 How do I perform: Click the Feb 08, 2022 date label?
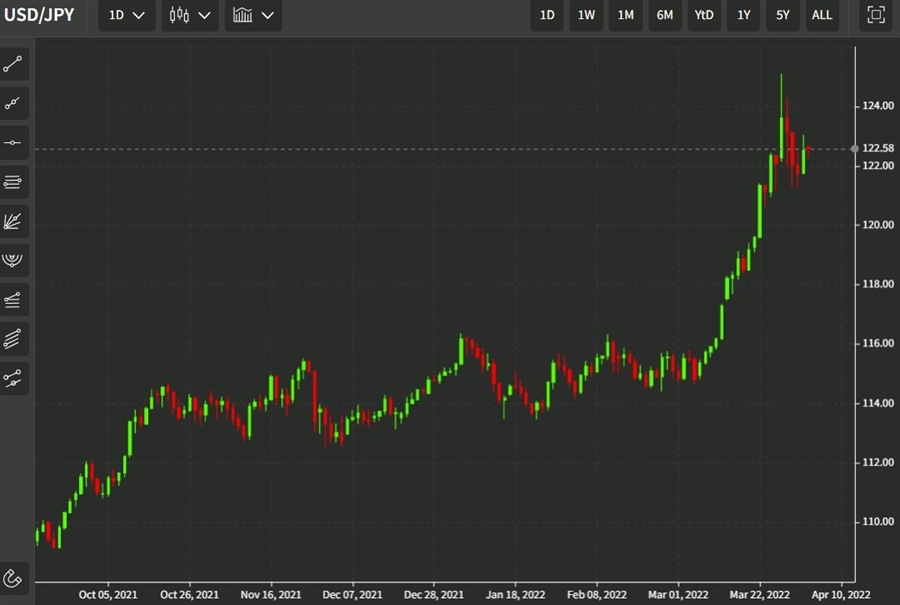pos(597,595)
